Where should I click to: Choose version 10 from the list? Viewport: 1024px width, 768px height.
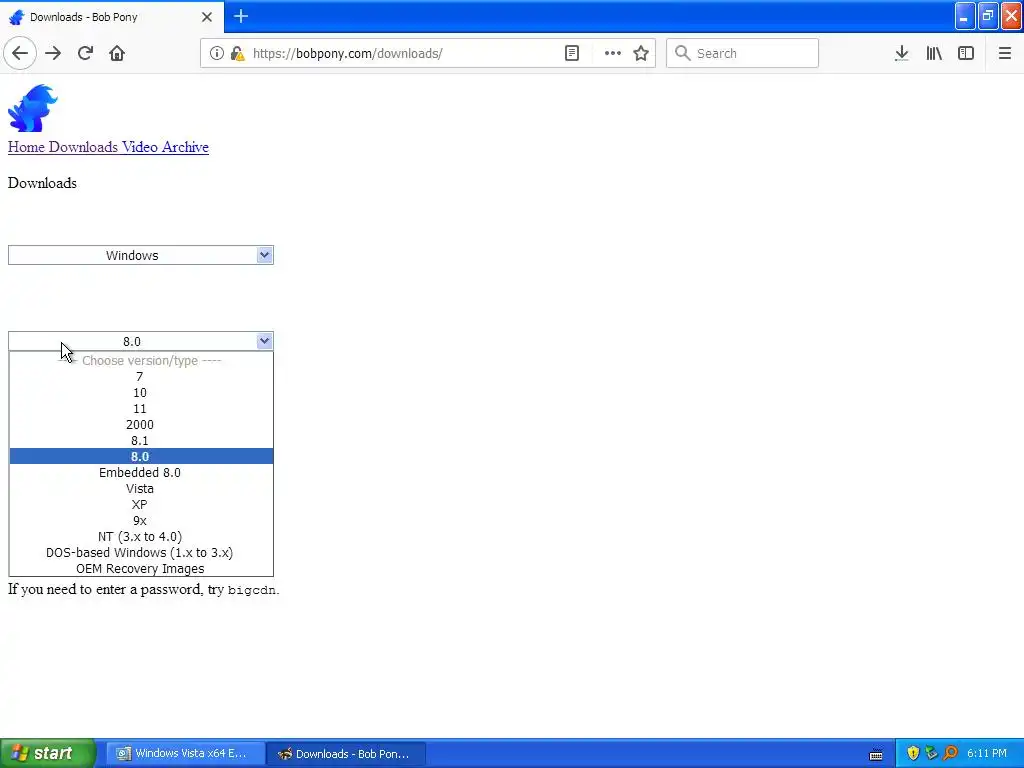[140, 392]
